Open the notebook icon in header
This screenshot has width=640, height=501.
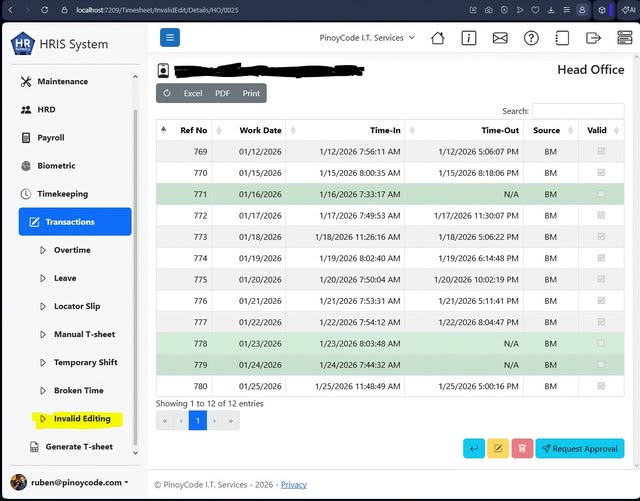[x=562, y=38]
